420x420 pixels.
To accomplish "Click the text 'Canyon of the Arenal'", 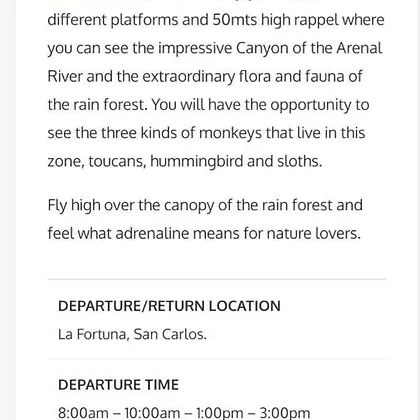I will tap(309, 48).
